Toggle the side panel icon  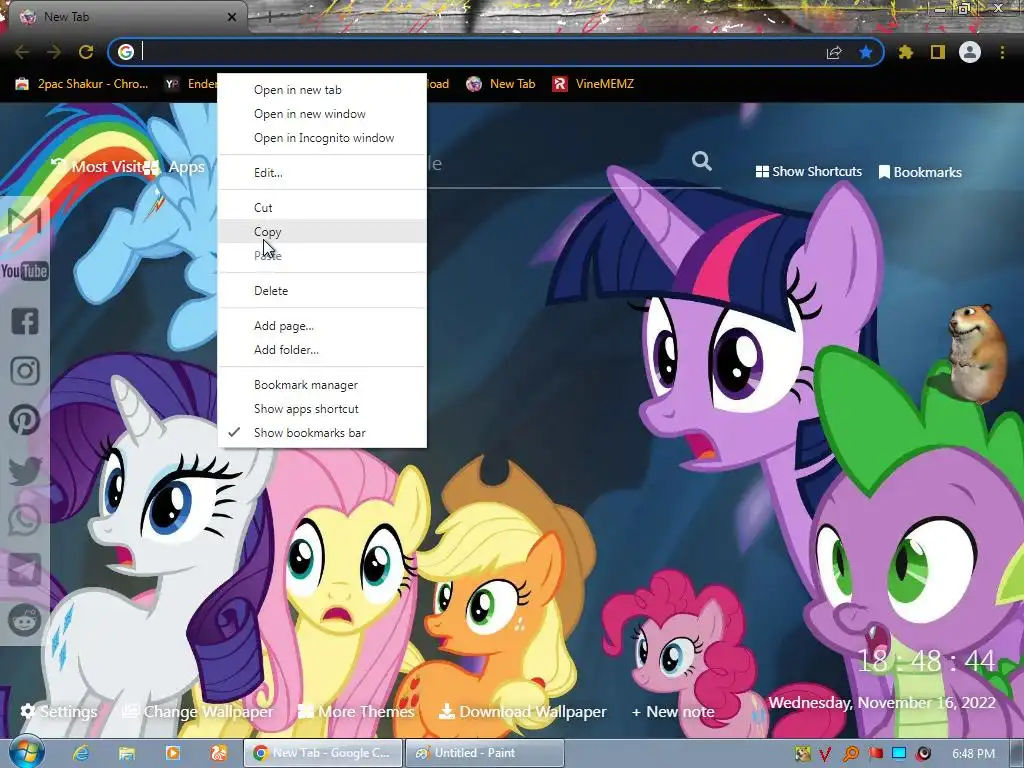(938, 52)
